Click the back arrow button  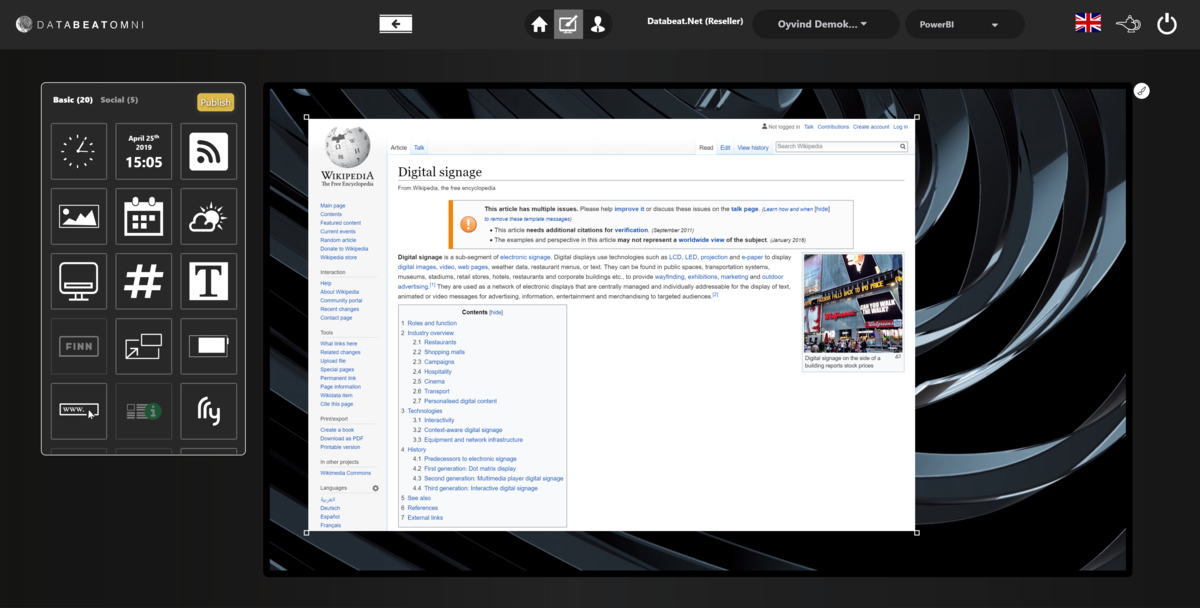tap(395, 22)
